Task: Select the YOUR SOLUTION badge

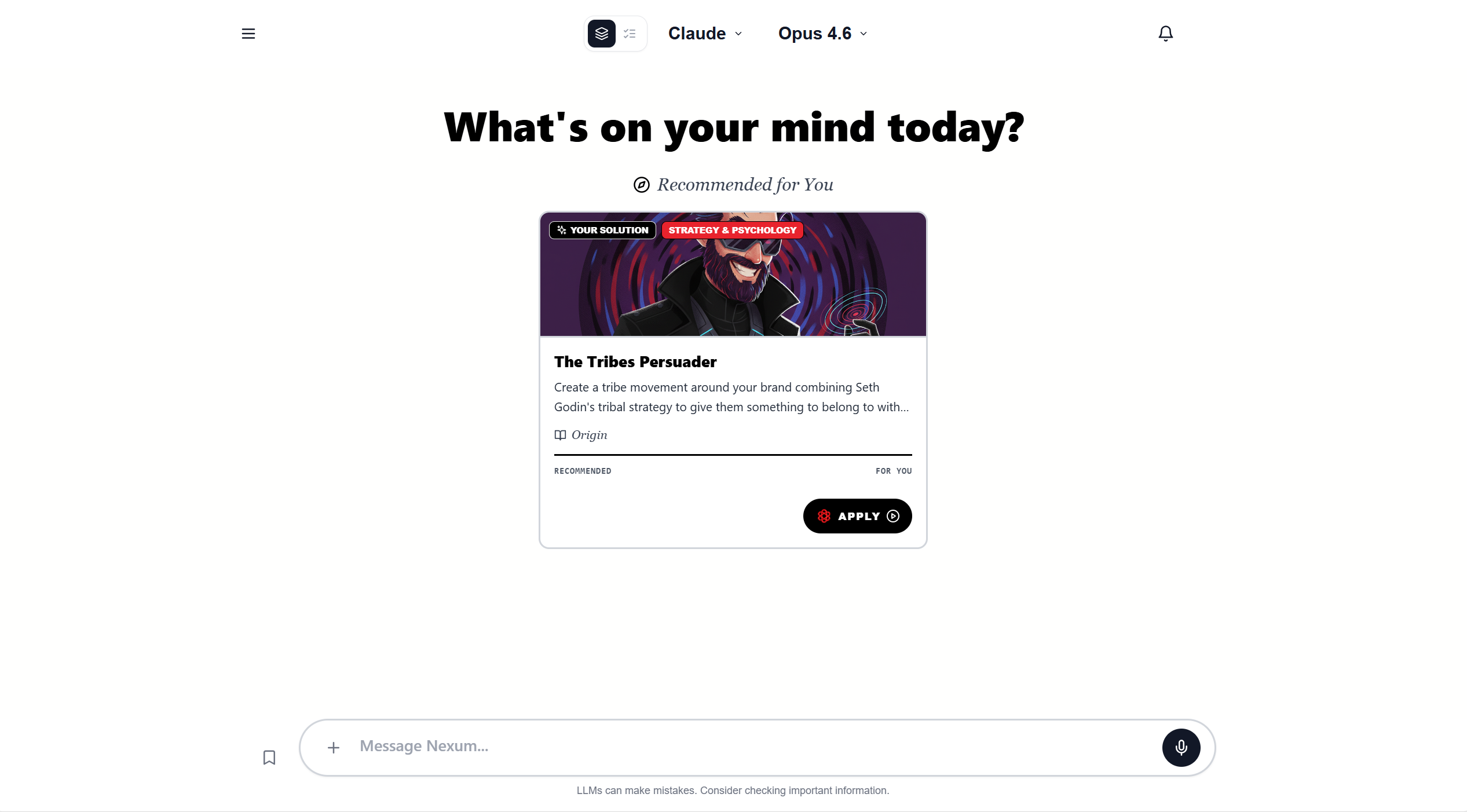Action: tap(602, 231)
